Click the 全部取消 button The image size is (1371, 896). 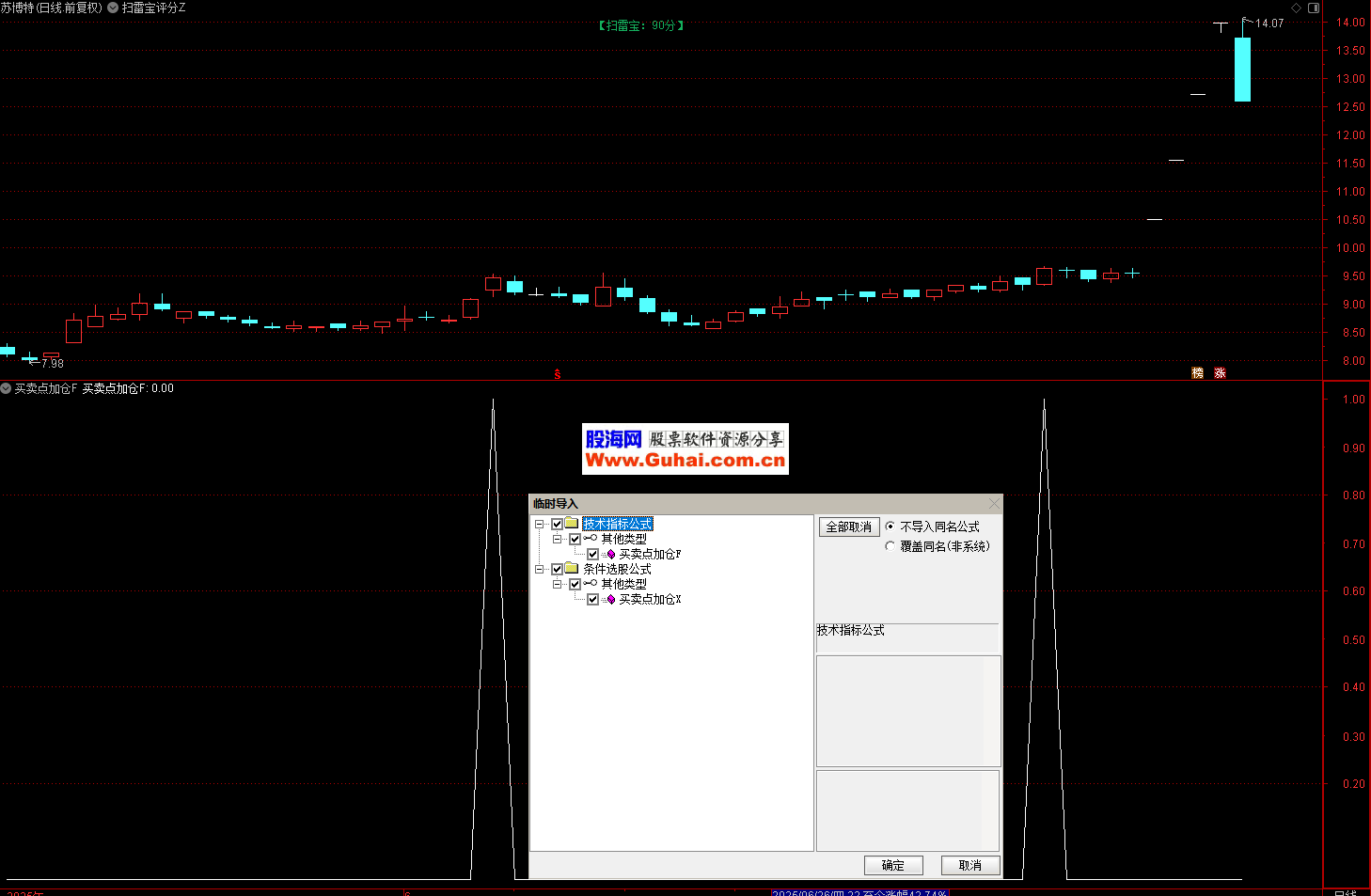[x=848, y=527]
